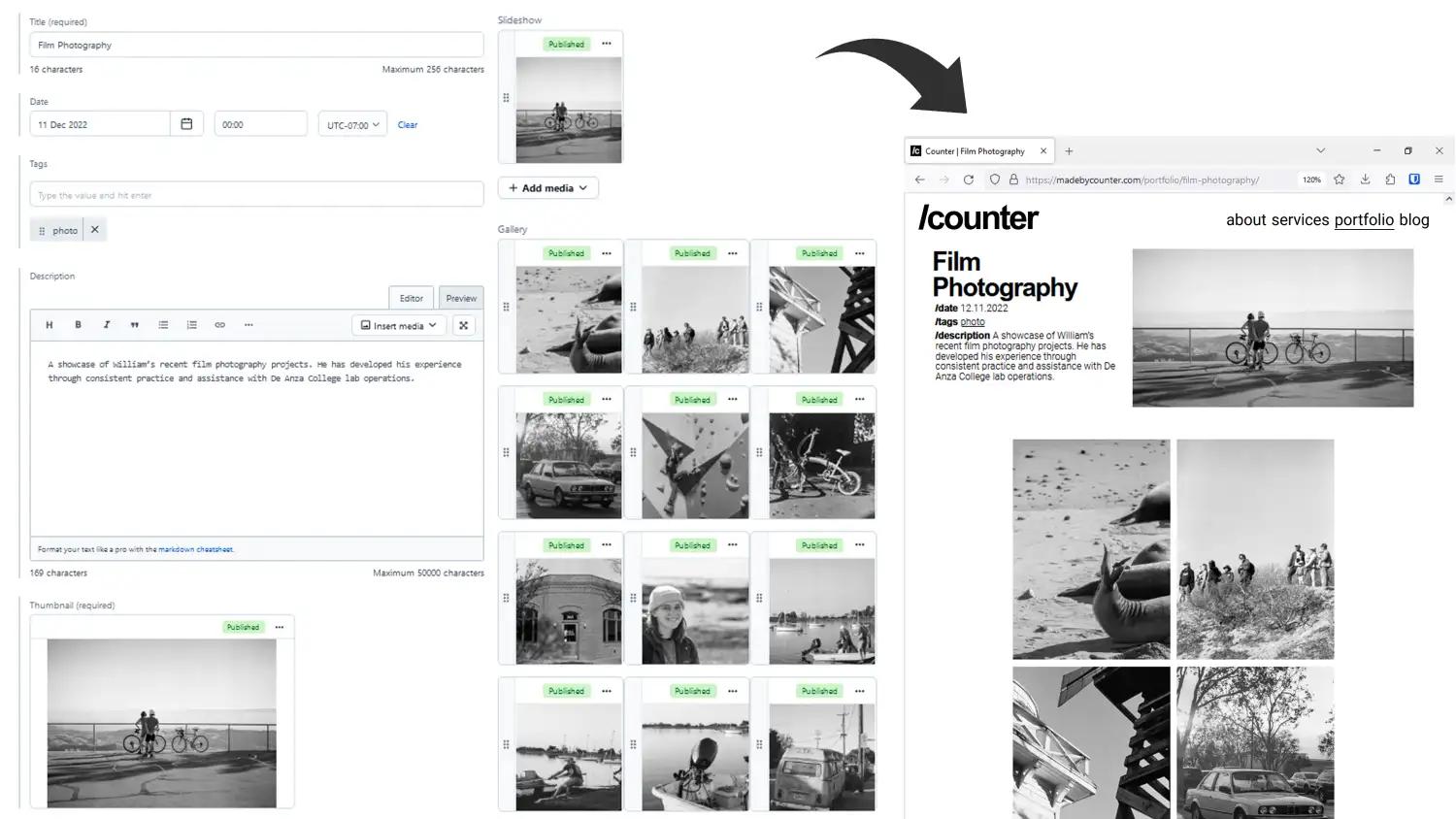Image resolution: width=1456 pixels, height=819 pixels.
Task: Expand the description editor to fullscreen
Action: coord(464,326)
